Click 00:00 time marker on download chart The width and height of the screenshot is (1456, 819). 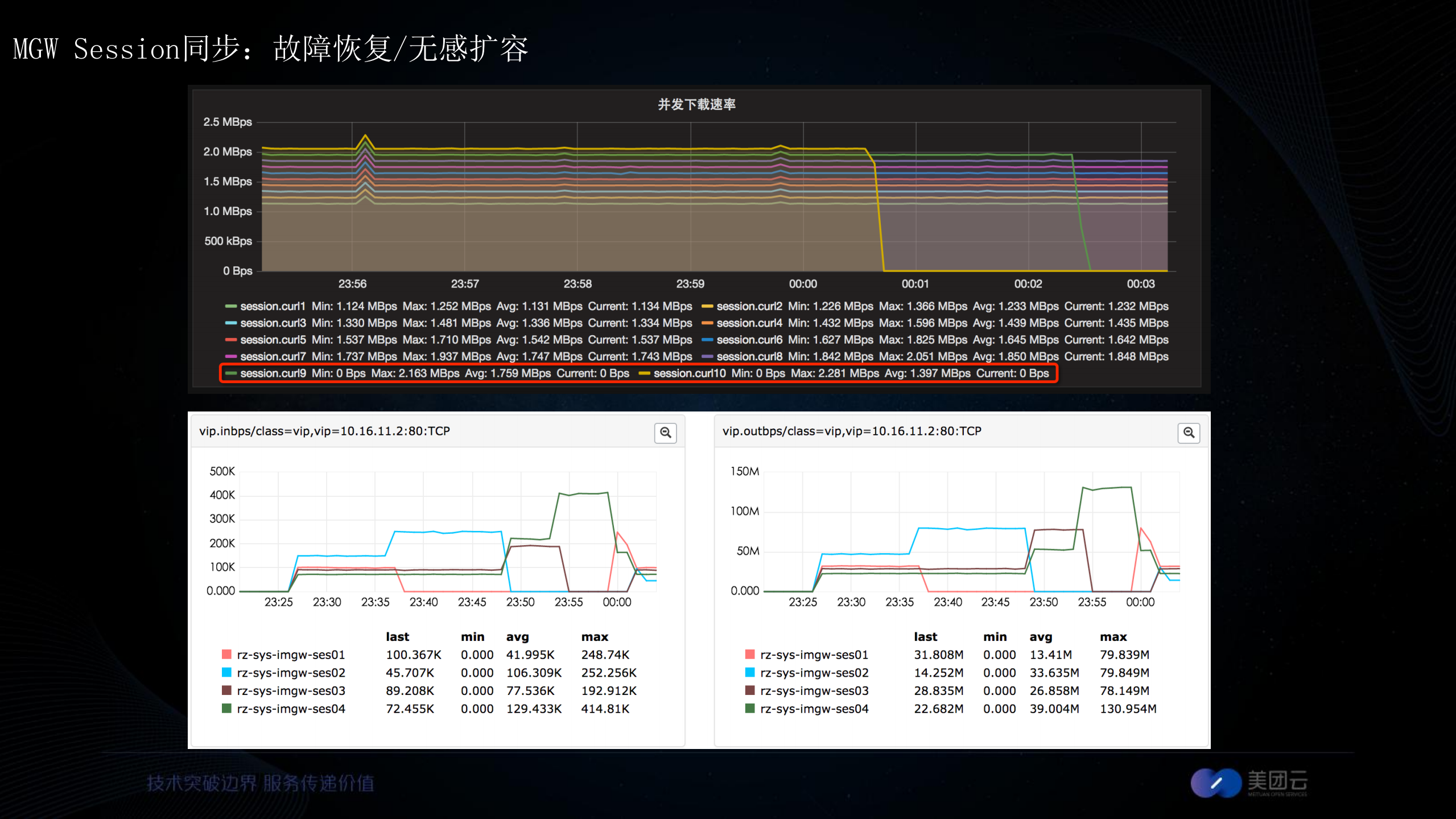click(x=802, y=284)
